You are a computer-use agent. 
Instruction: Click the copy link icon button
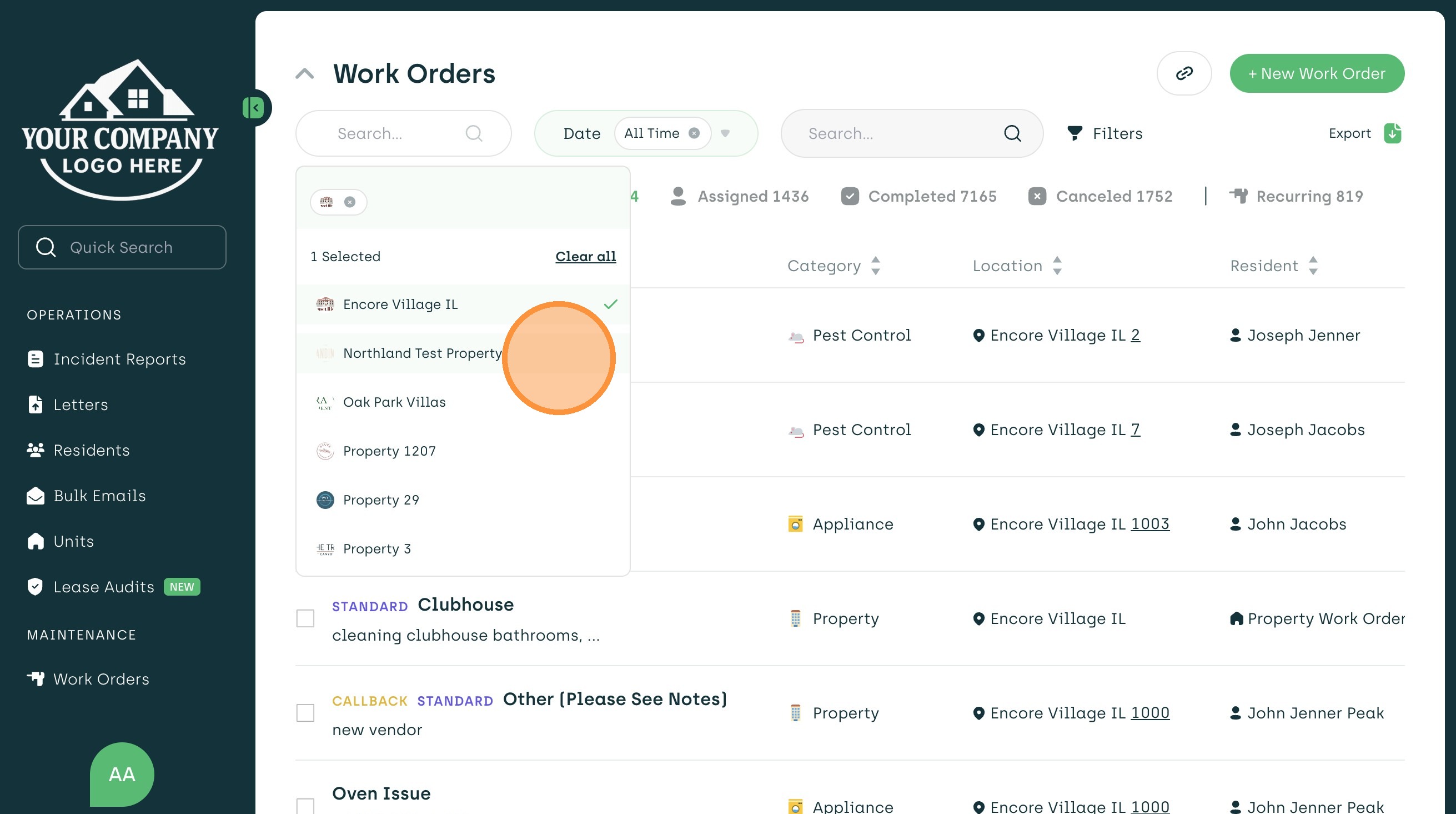tap(1183, 73)
